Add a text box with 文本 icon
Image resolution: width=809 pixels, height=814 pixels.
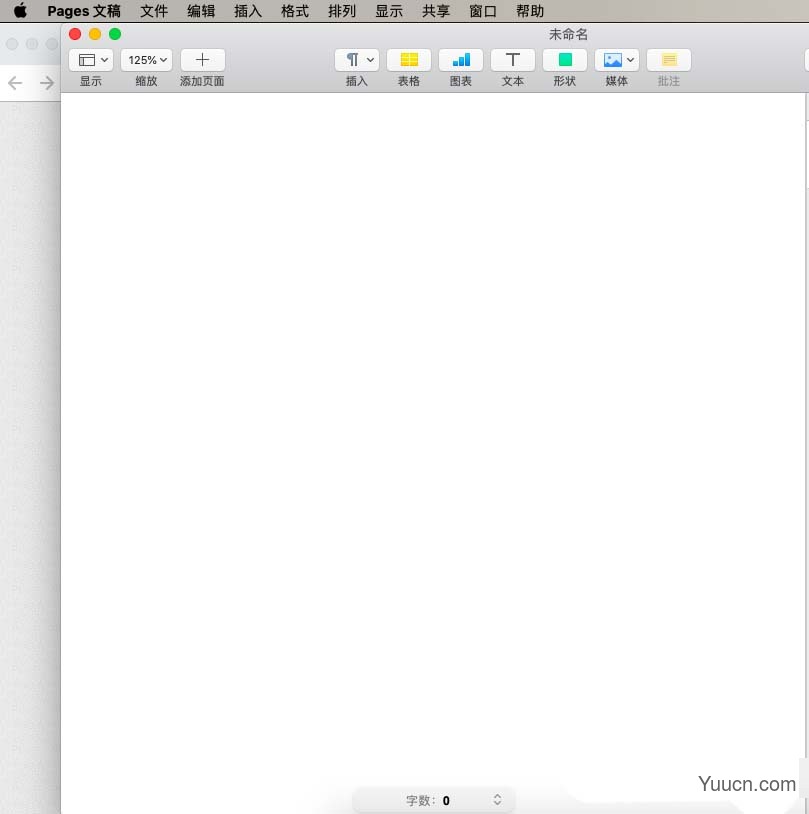coord(513,60)
